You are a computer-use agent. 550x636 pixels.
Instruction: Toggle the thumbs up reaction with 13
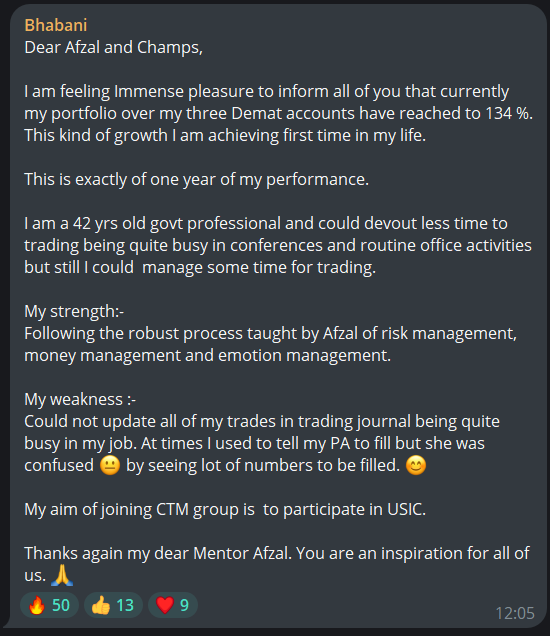point(113,605)
